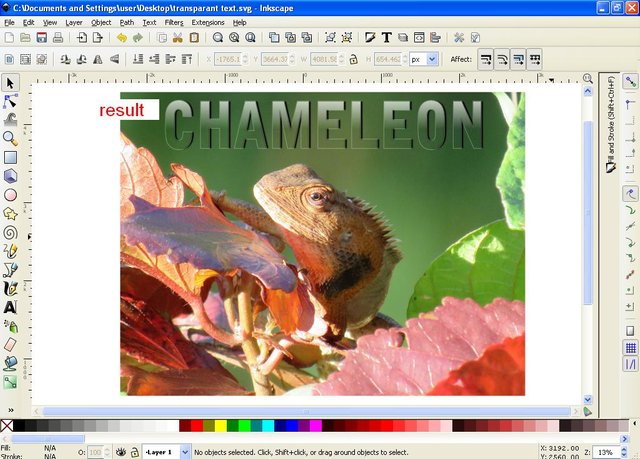This screenshot has height=459, width=640.
Task: Click the no-paint X swatch
Action: click(7, 426)
